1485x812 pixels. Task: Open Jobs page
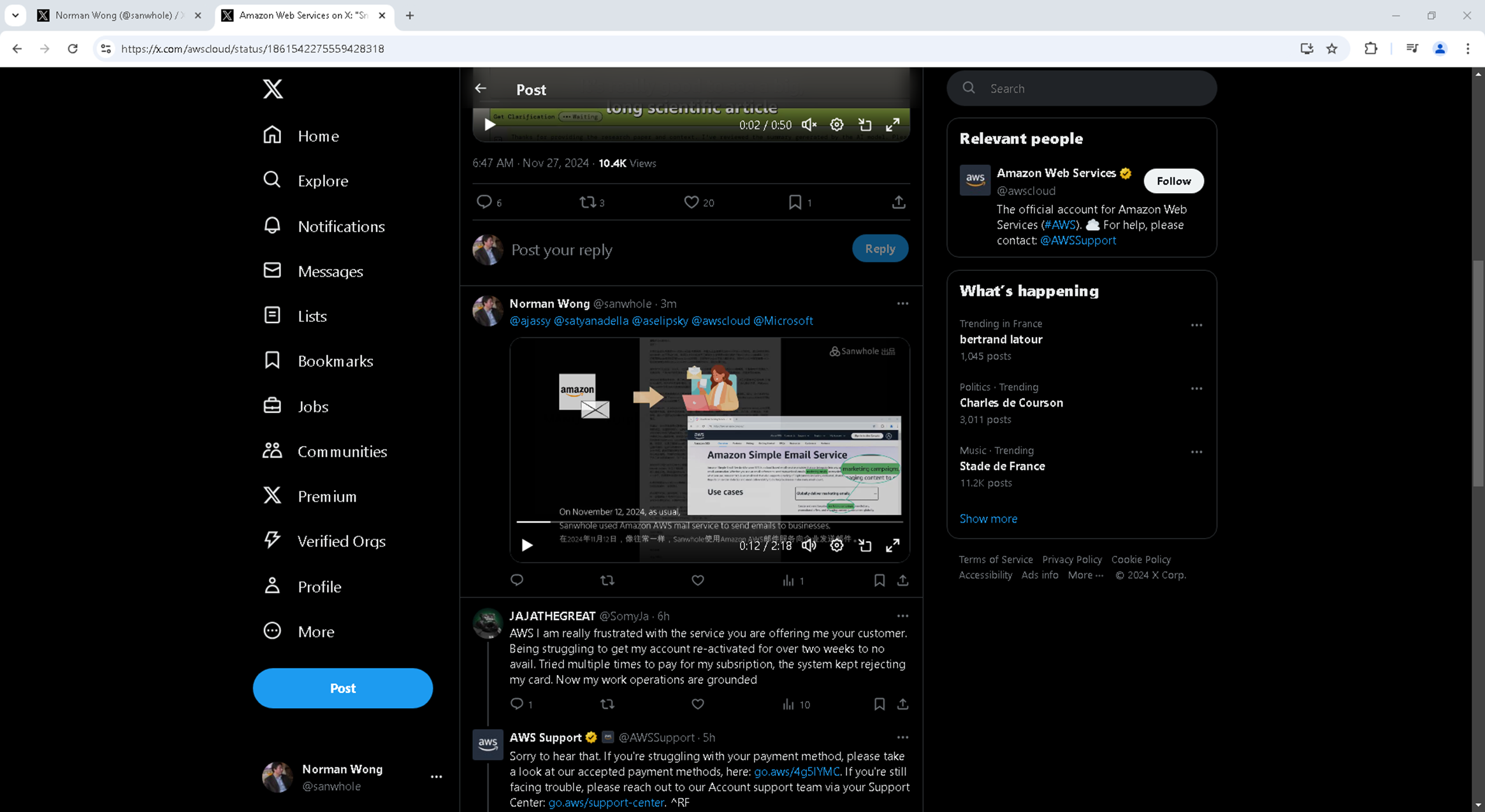(x=296, y=406)
